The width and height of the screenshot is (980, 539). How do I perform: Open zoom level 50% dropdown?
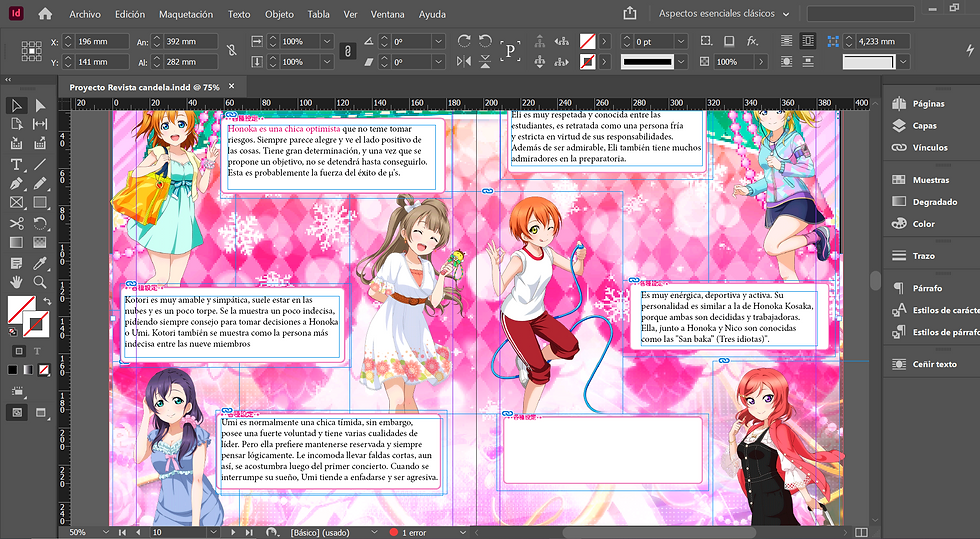tap(105, 532)
